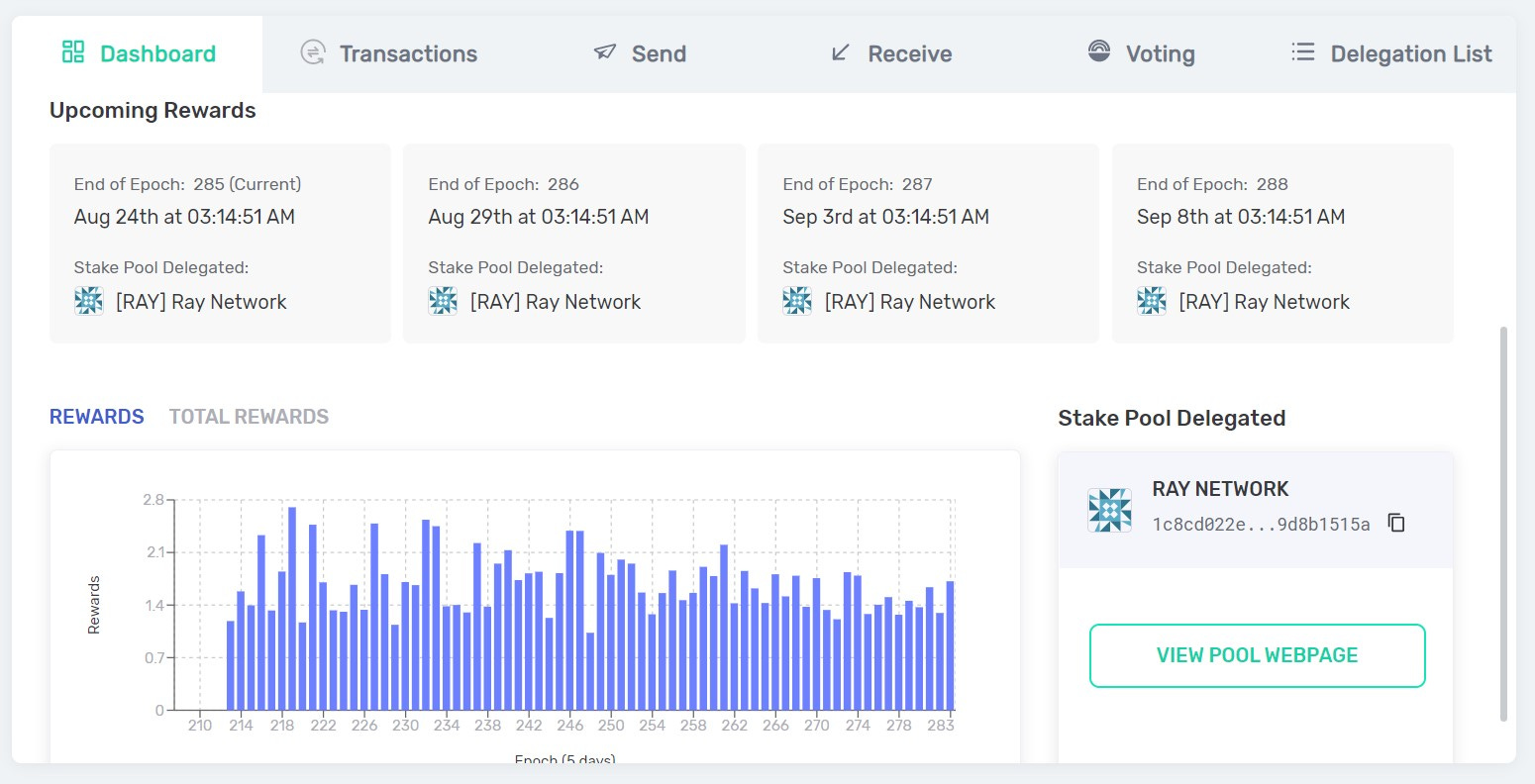
Task: Click the VIEW POOL WEBPAGE button
Action: point(1257,655)
